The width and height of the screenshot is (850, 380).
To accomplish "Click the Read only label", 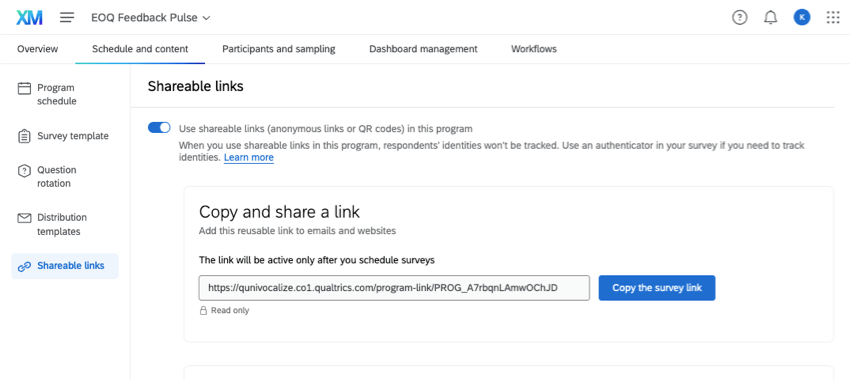I will pyautogui.click(x=230, y=311).
